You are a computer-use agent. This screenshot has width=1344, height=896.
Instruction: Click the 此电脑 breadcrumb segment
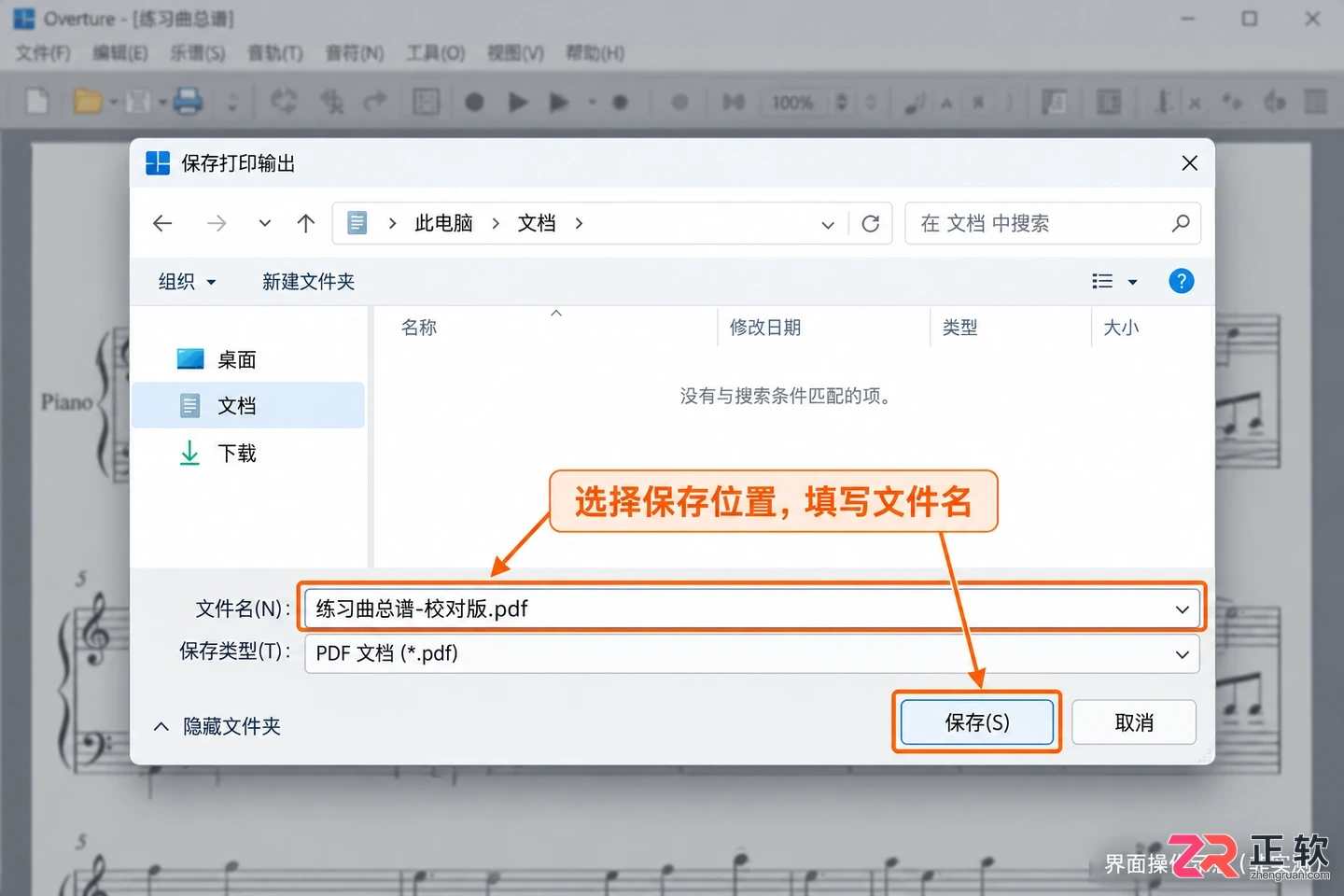pos(443,223)
